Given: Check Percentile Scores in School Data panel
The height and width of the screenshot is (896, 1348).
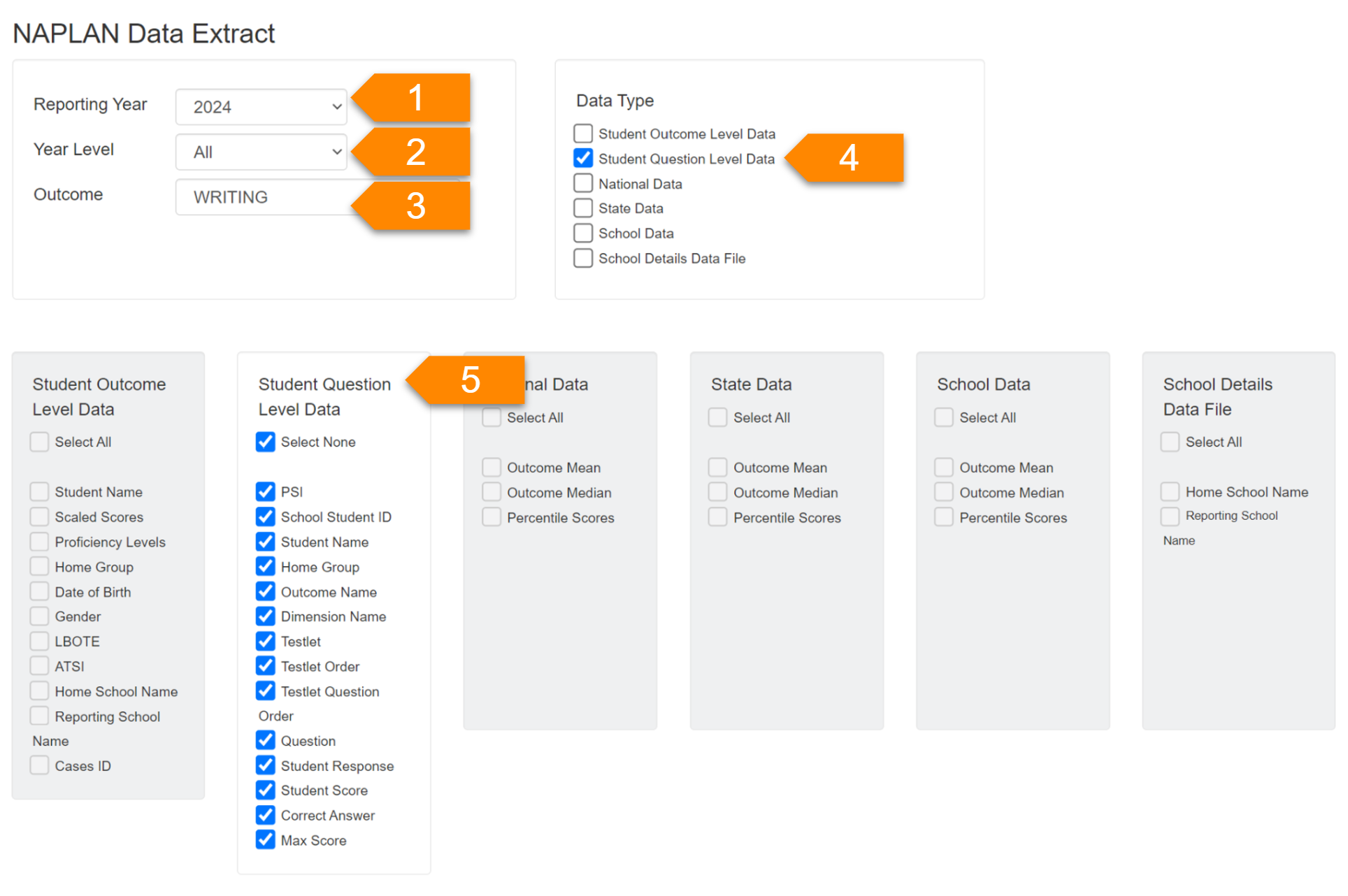Looking at the screenshot, I should coord(944,518).
